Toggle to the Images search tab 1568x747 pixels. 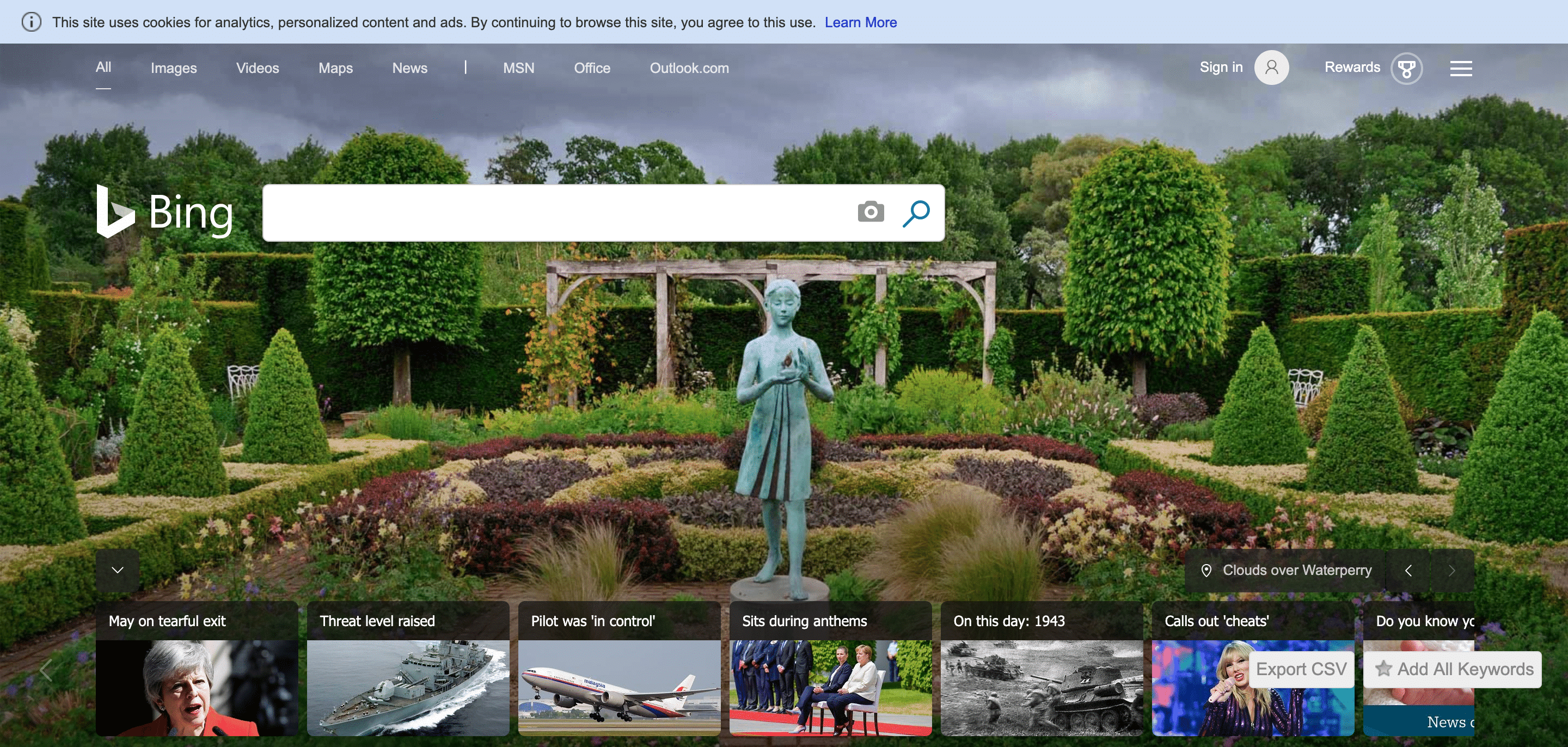click(173, 68)
